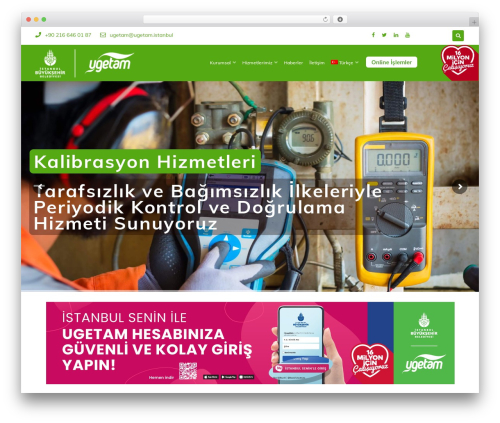Open a new browser tab with plus
This screenshot has width=500, height=423.
pyautogui.click(x=474, y=22)
